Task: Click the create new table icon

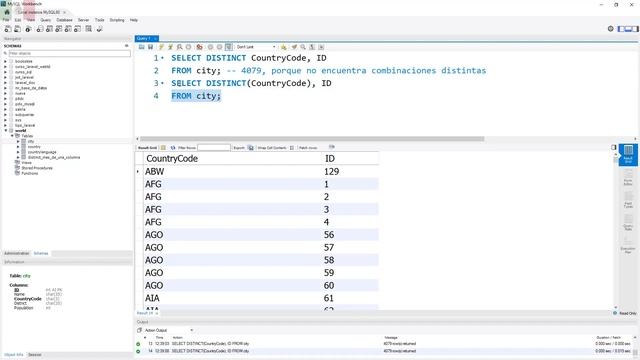Action: tap(49, 29)
